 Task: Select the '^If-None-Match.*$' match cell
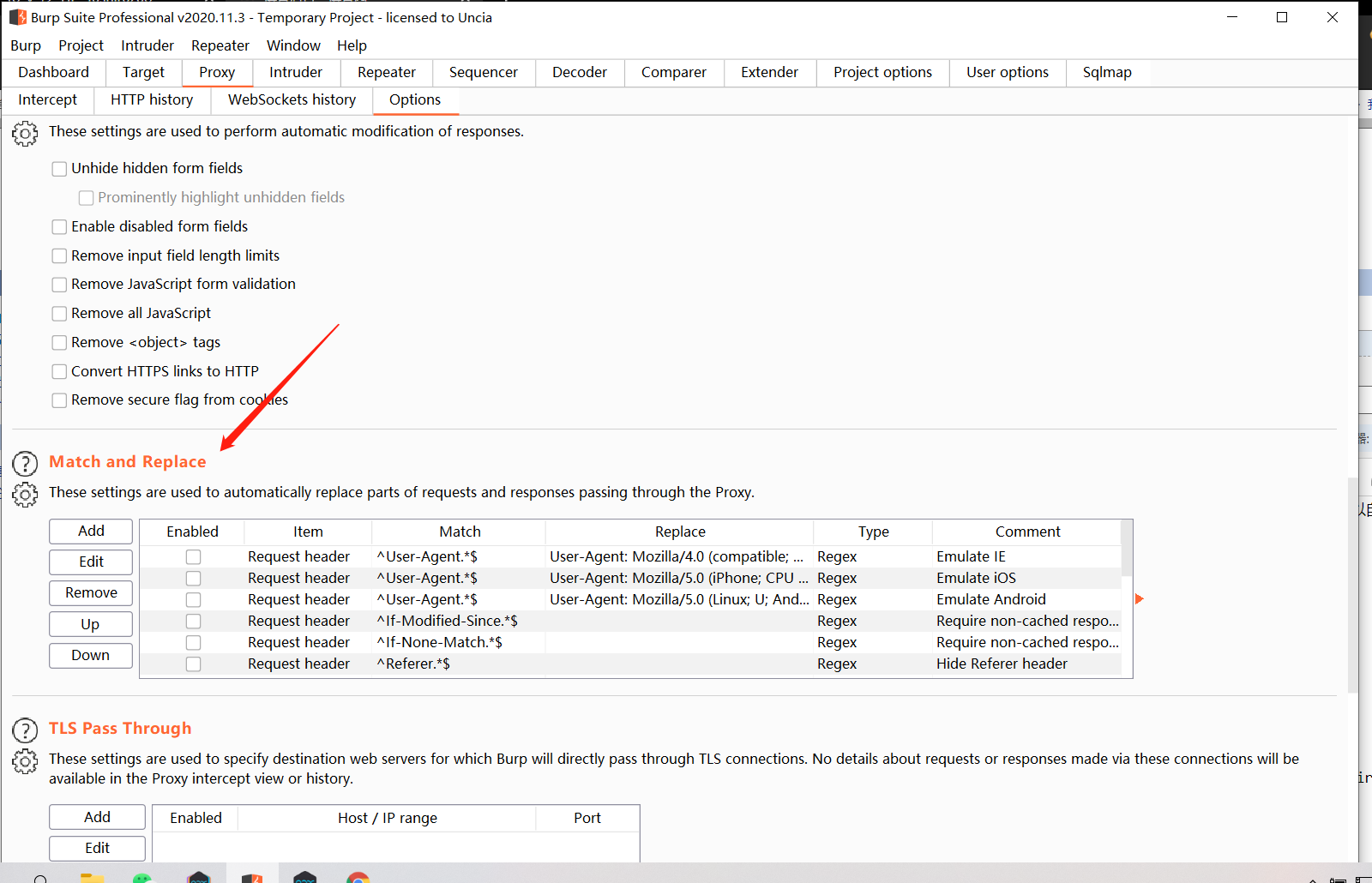(459, 643)
